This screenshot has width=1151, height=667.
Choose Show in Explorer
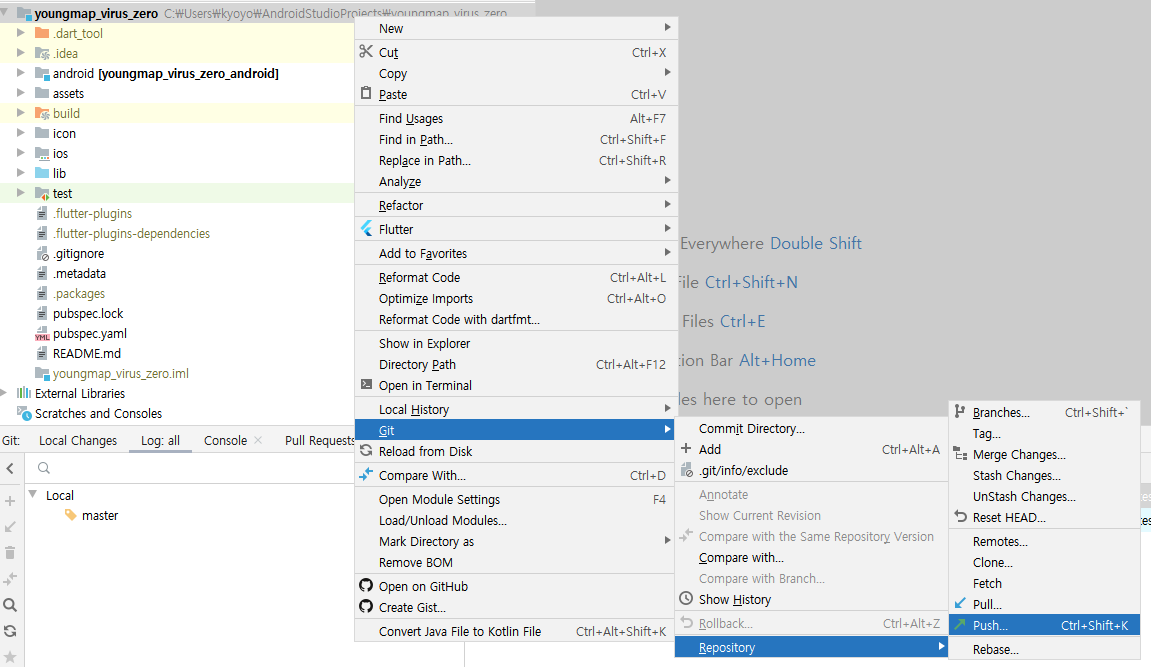516,343
